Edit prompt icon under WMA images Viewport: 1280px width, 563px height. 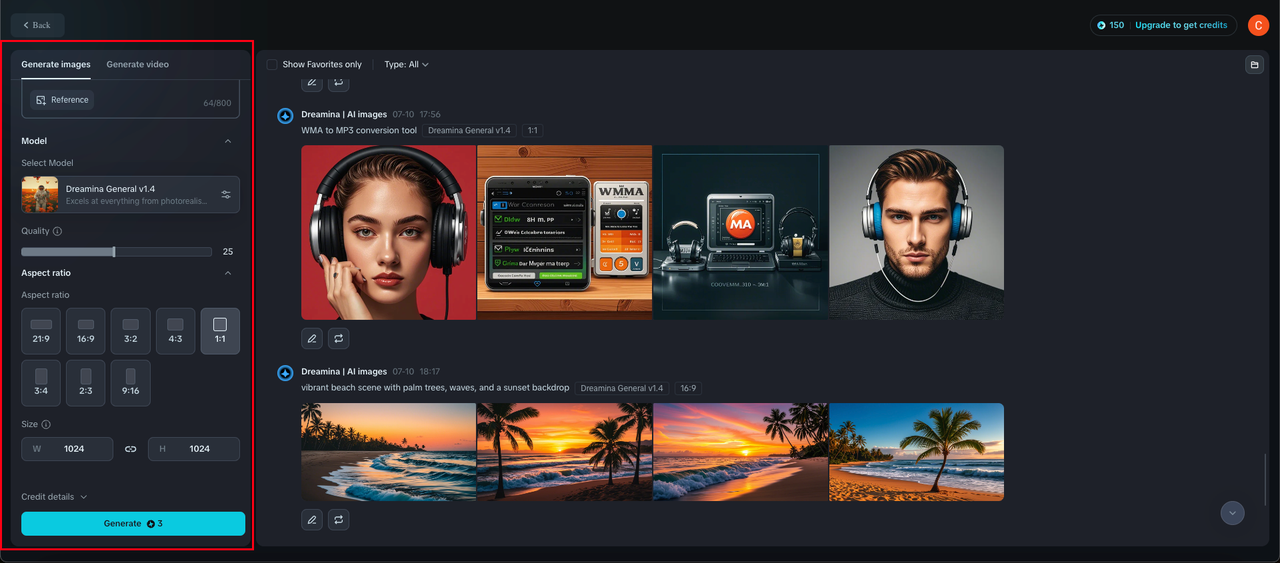pyautogui.click(x=312, y=339)
